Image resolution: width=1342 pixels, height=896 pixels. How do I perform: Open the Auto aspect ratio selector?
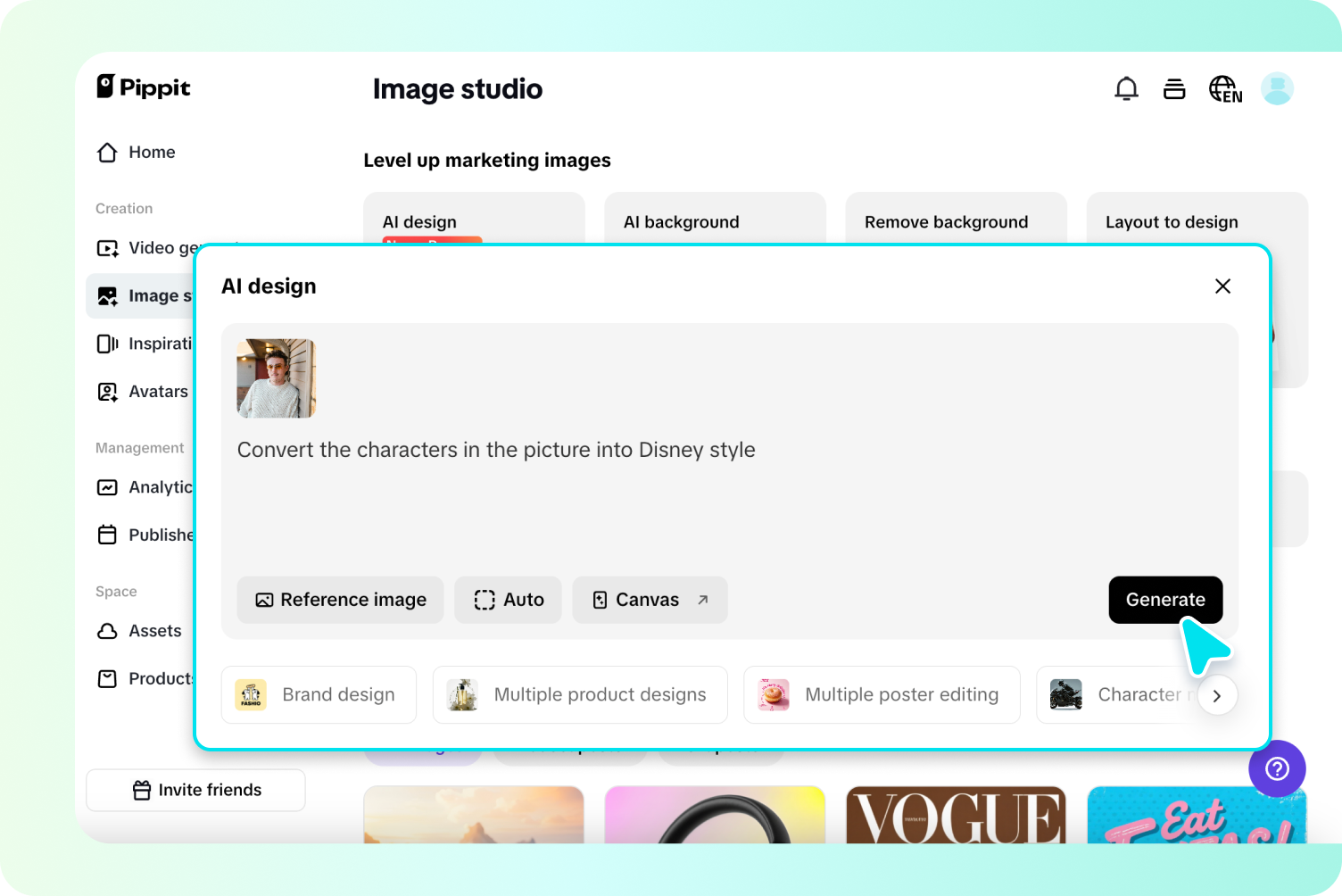(508, 600)
